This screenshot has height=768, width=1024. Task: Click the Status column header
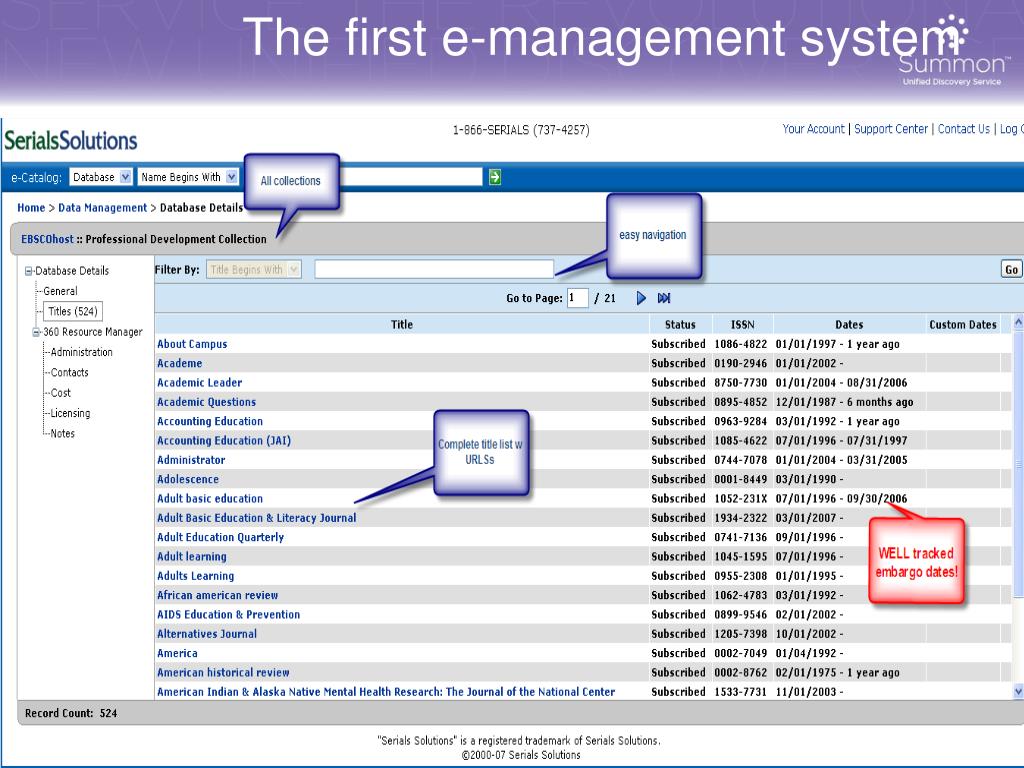click(x=680, y=325)
